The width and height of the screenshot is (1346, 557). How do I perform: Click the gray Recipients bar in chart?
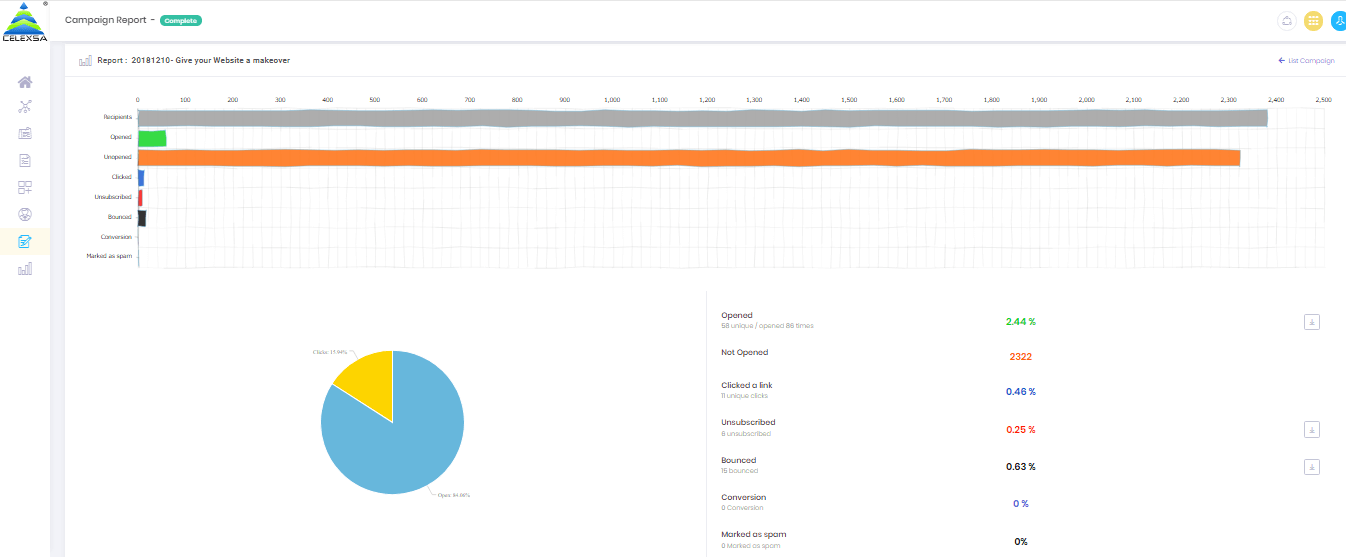(x=700, y=118)
